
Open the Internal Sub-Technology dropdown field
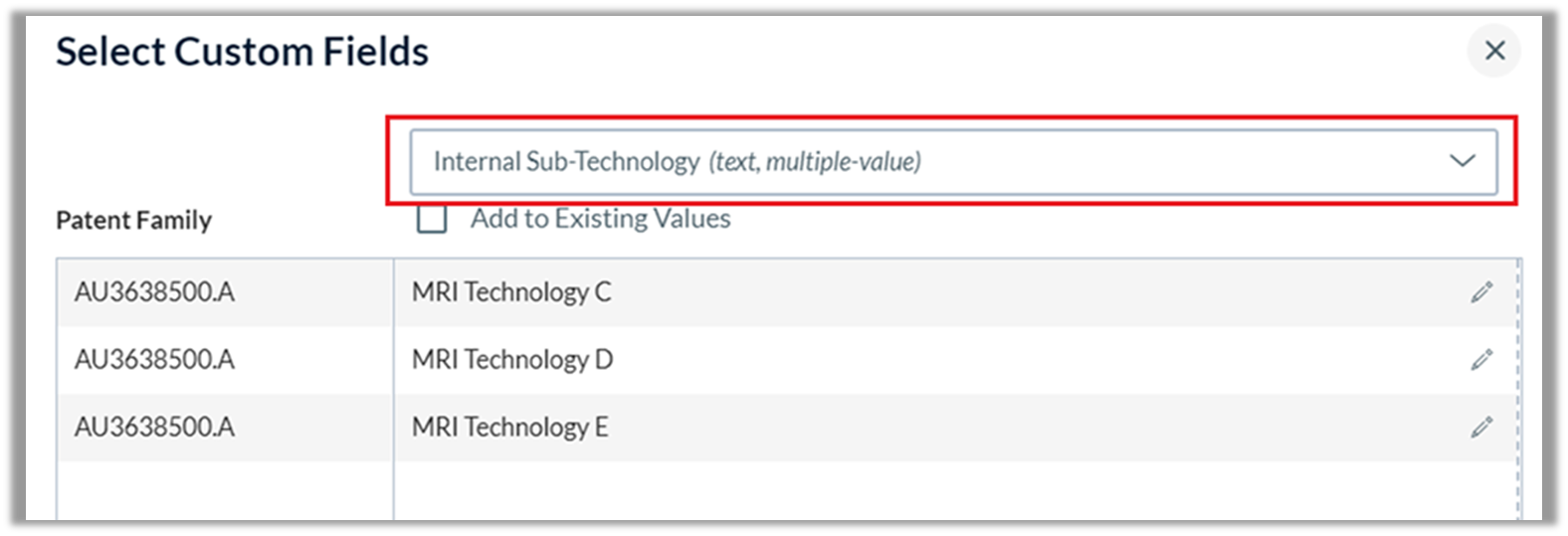pos(952,161)
